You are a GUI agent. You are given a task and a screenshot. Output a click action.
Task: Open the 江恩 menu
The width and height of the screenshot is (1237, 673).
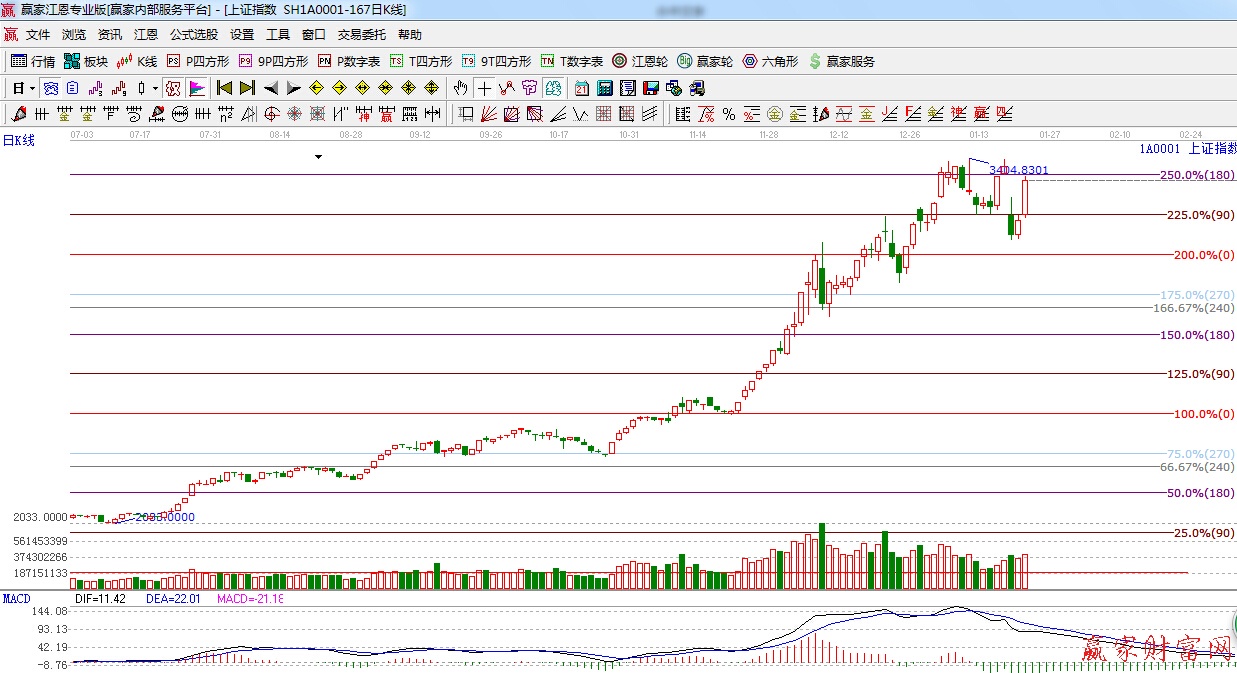pyautogui.click(x=146, y=35)
